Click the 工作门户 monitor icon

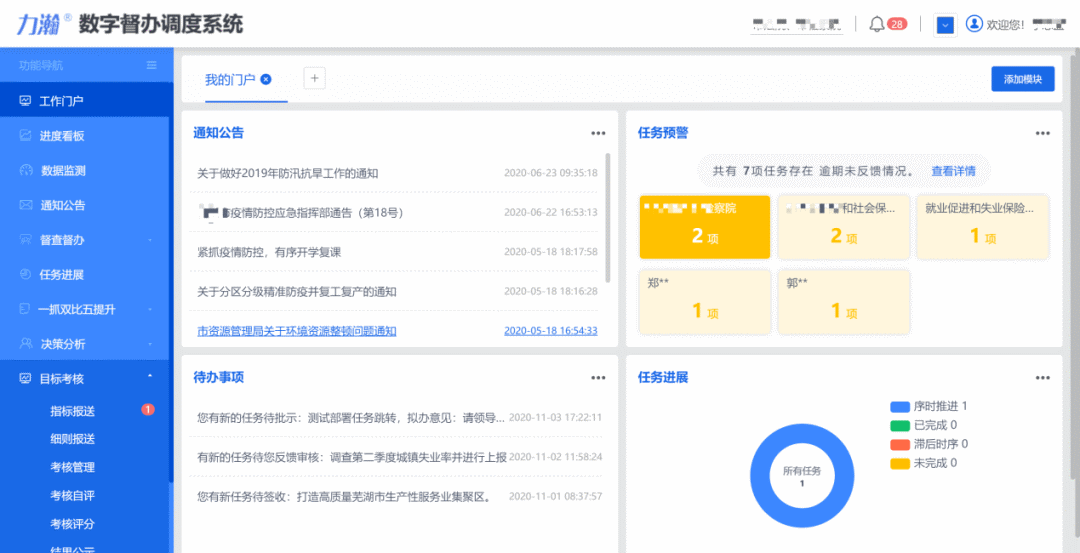click(25, 101)
